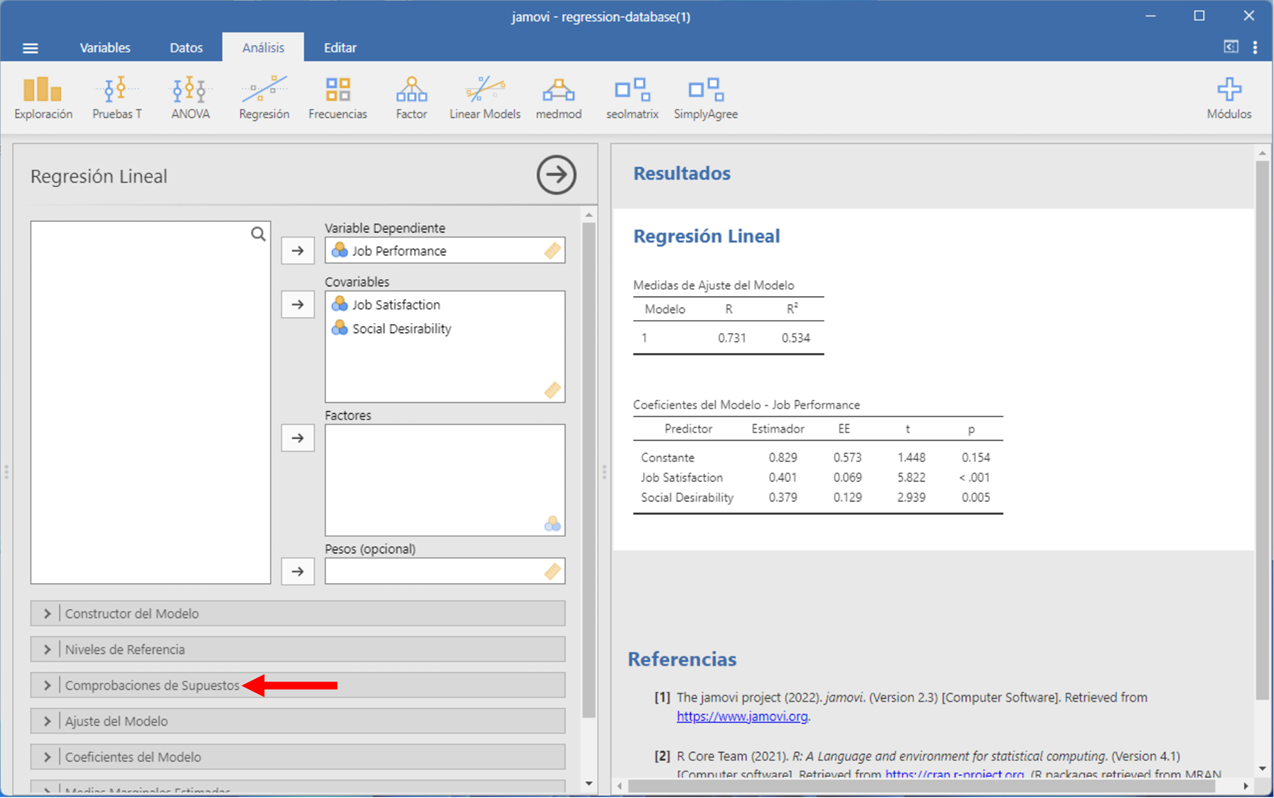Image resolution: width=1274 pixels, height=798 pixels.
Task: Open the ANOVA analysis menu
Action: 190,98
